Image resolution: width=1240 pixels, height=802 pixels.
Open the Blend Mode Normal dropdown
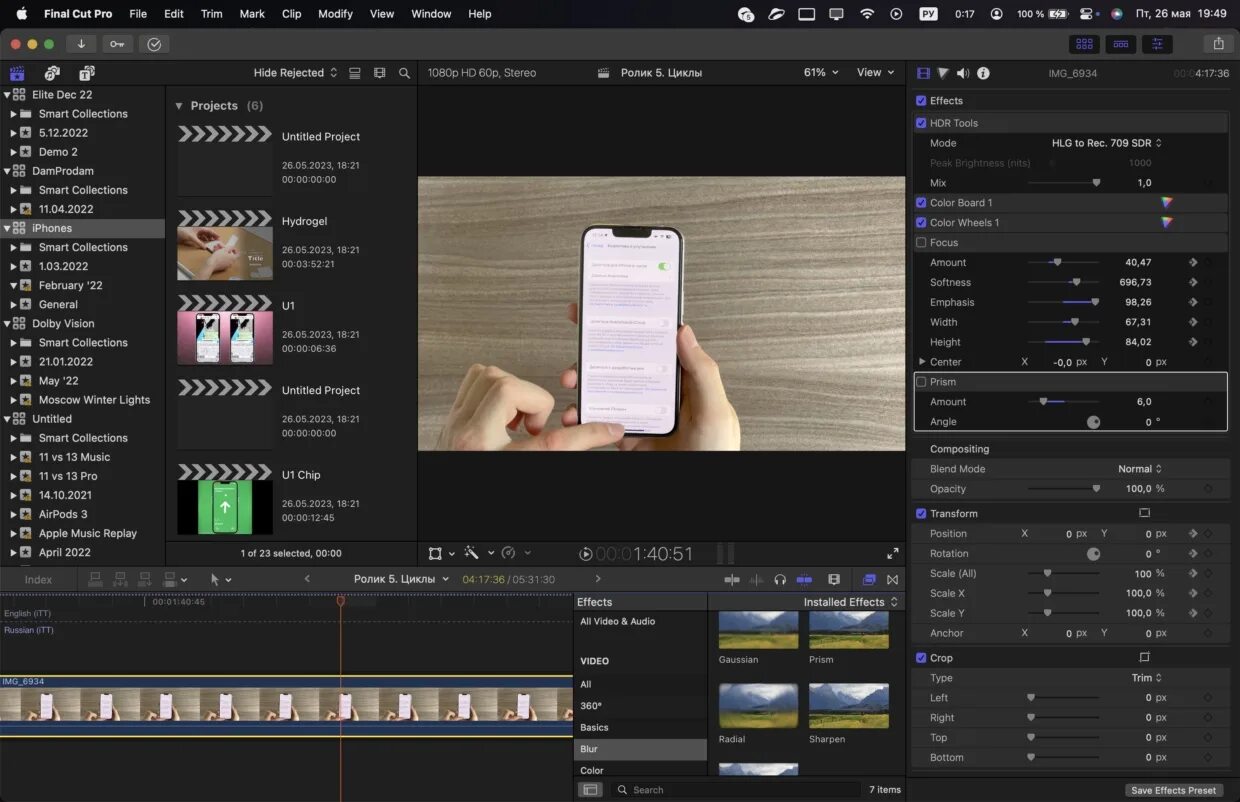(1140, 469)
